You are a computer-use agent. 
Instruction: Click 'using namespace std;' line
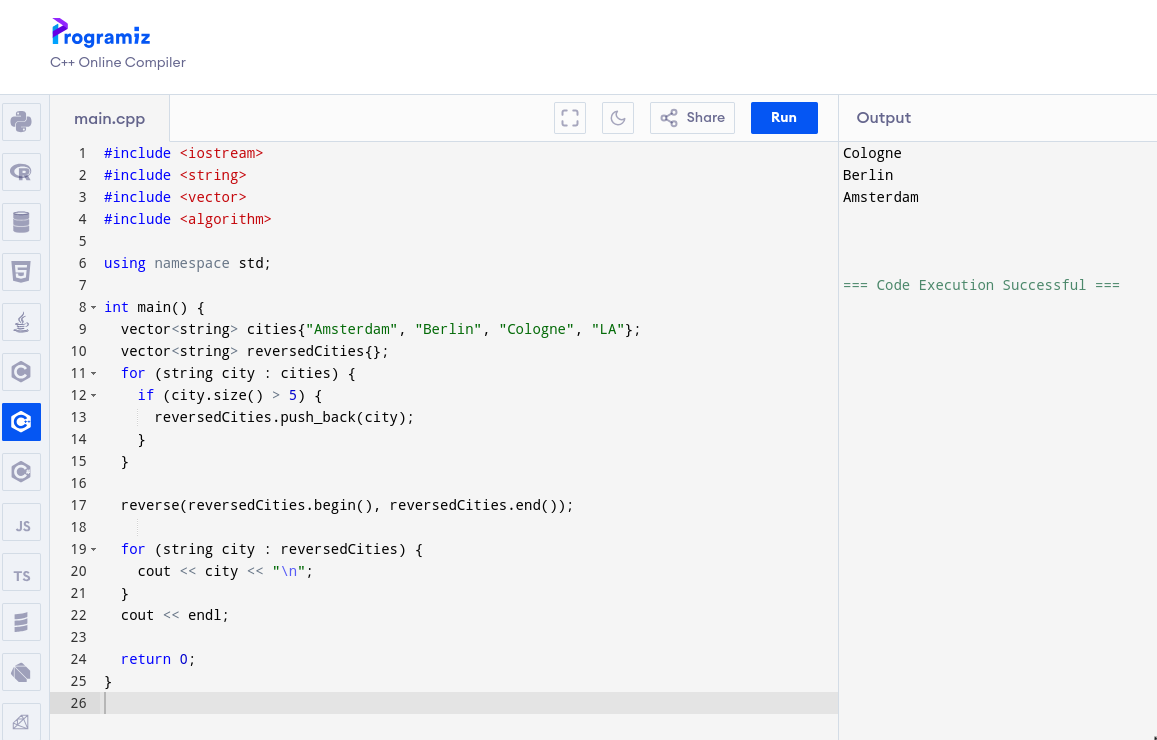(x=187, y=263)
